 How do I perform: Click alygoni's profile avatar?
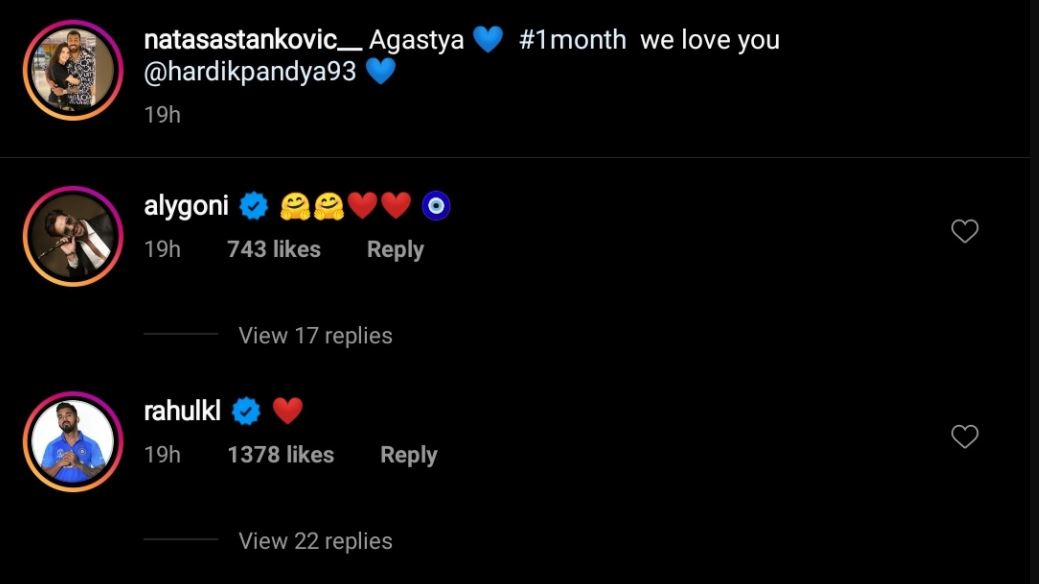(72, 236)
